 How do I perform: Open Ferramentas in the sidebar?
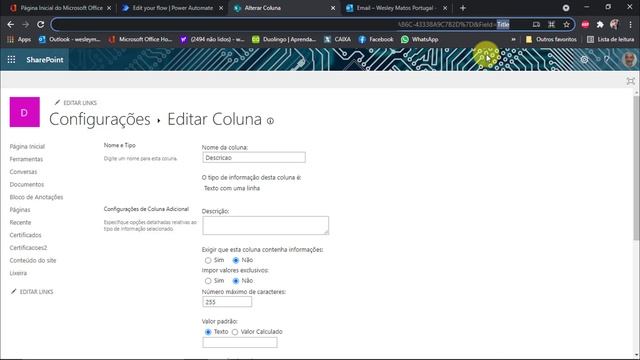click(x=26, y=159)
